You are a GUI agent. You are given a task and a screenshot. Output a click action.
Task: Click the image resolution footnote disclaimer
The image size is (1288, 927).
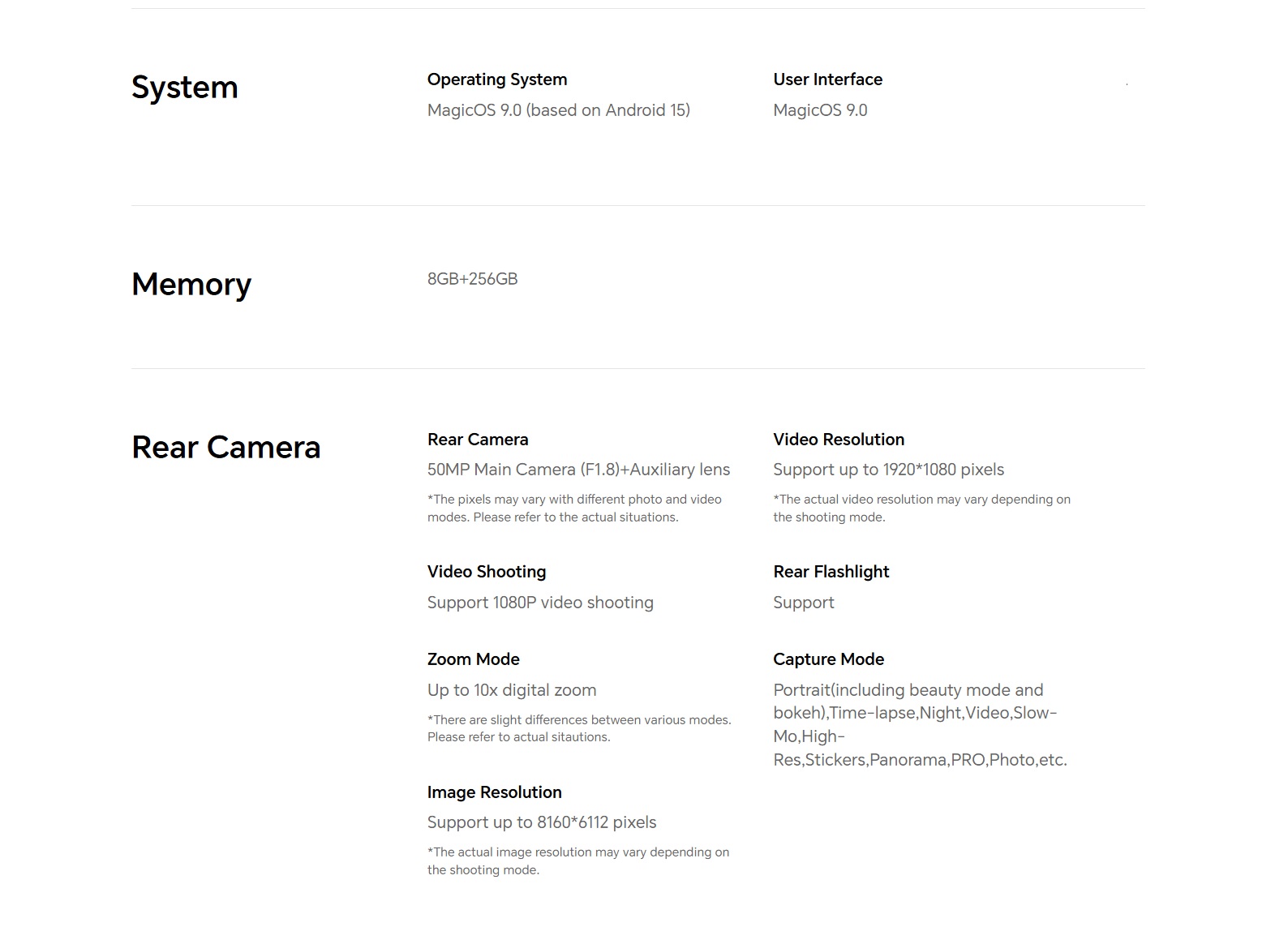click(578, 861)
